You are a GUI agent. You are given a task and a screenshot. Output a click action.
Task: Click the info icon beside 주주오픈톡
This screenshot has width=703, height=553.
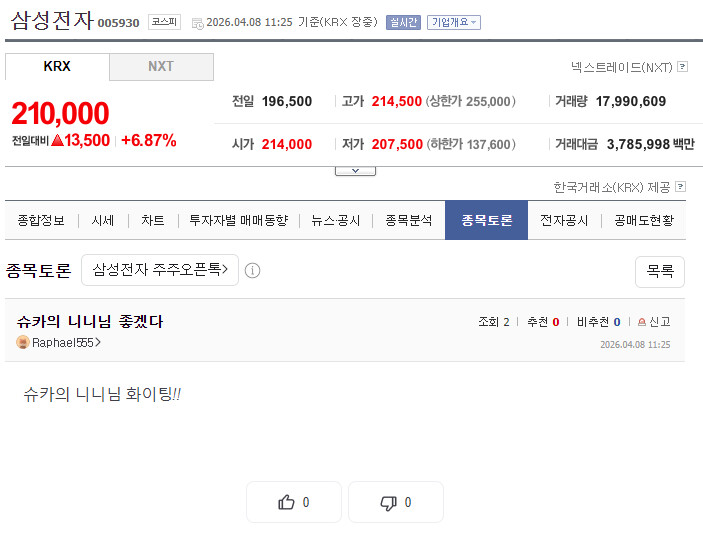pos(252,270)
